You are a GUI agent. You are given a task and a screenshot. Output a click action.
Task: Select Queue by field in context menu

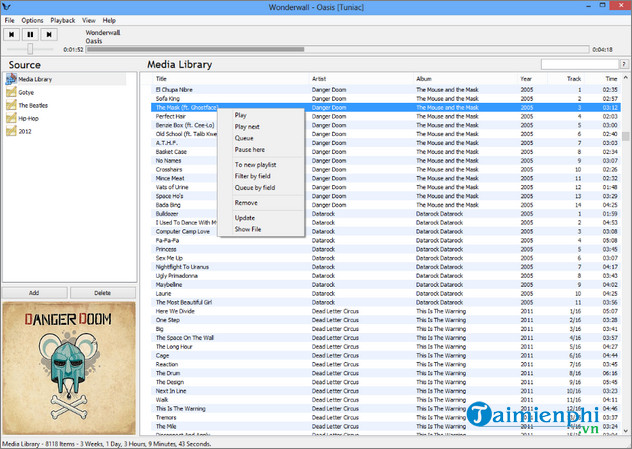point(254,187)
